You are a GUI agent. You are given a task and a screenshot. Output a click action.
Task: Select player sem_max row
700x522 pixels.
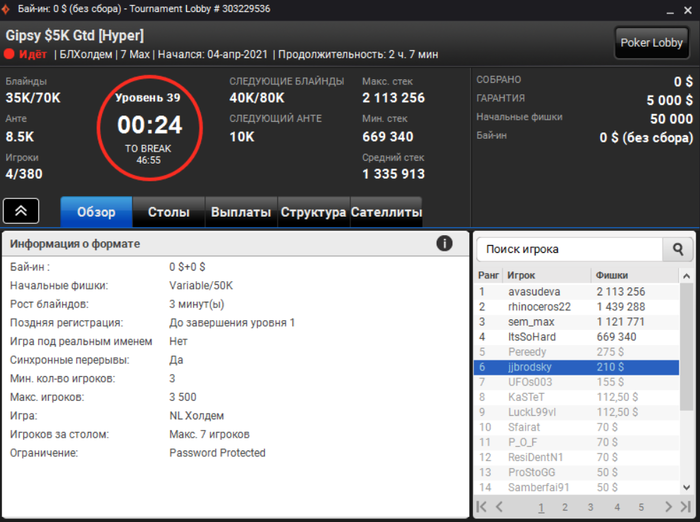point(576,322)
